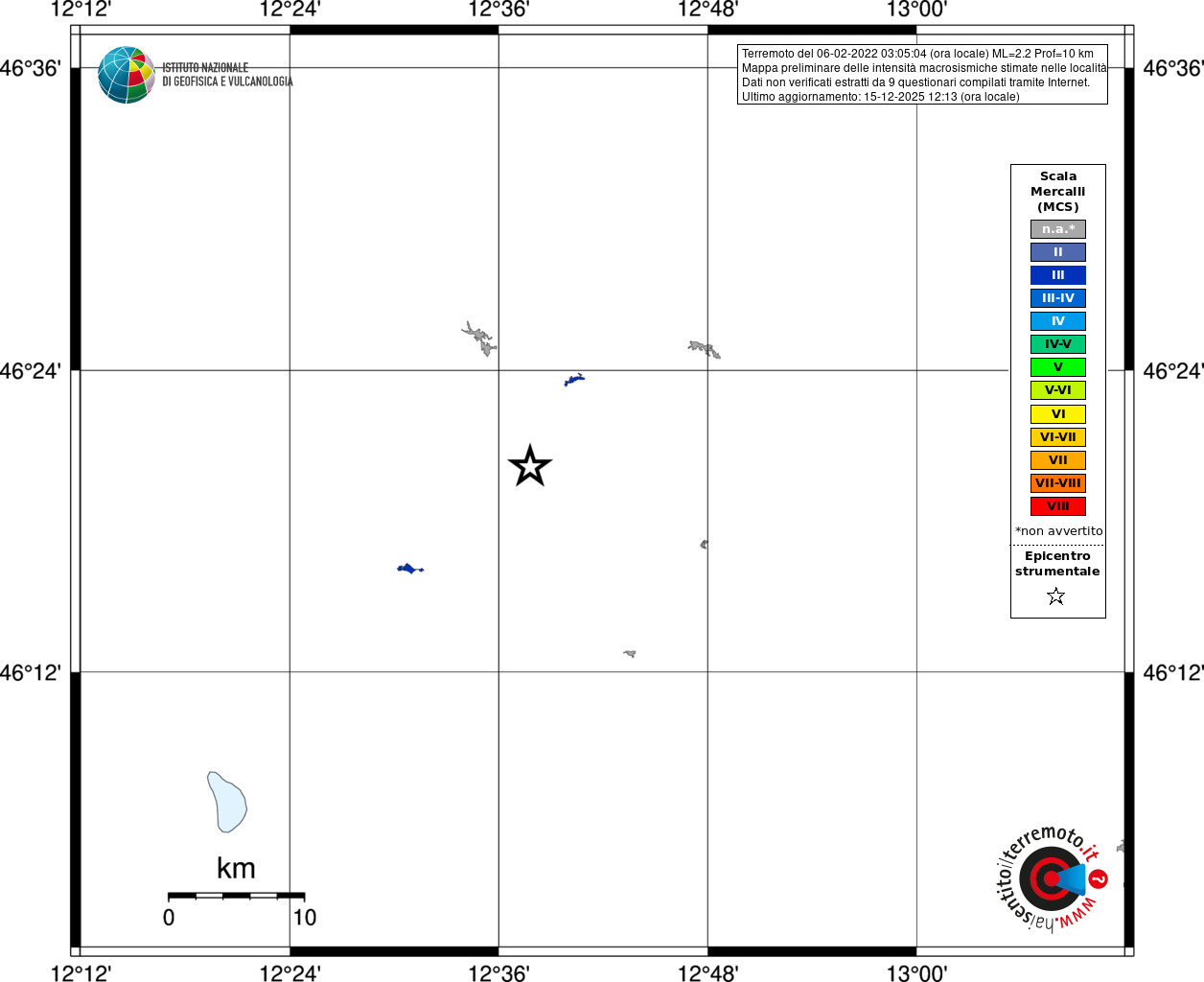Click the 'Terremoto del 06-02-2022' info line

click(x=917, y=54)
